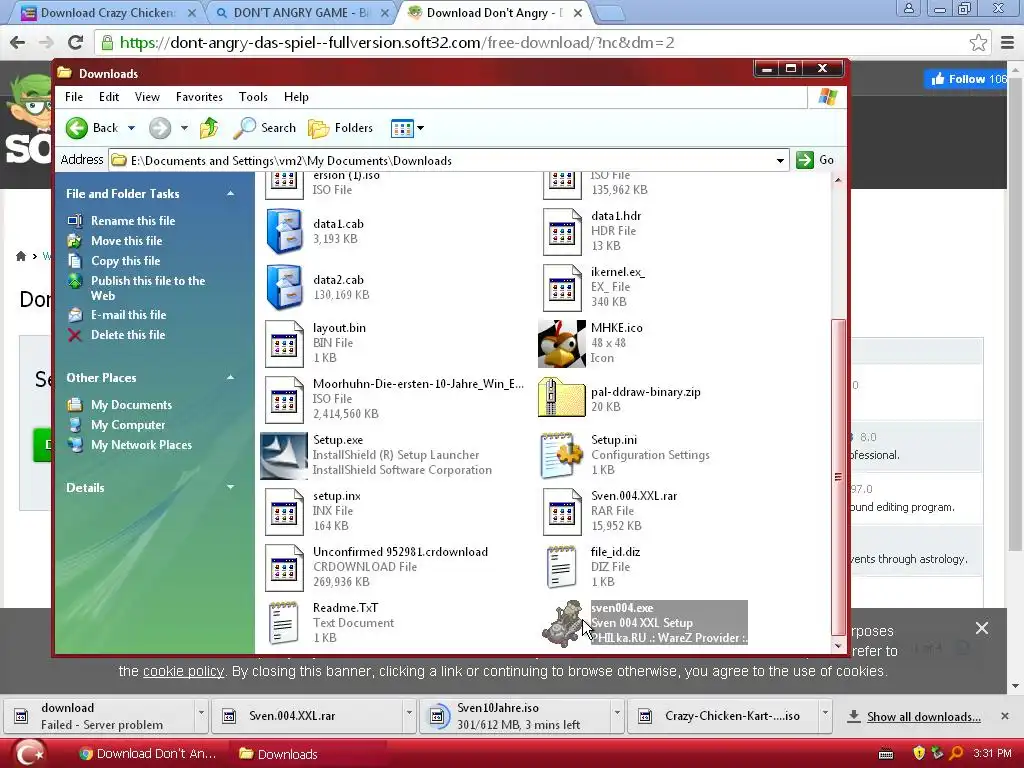Switch to DON'T ANGRY GAME tab

click(303, 12)
